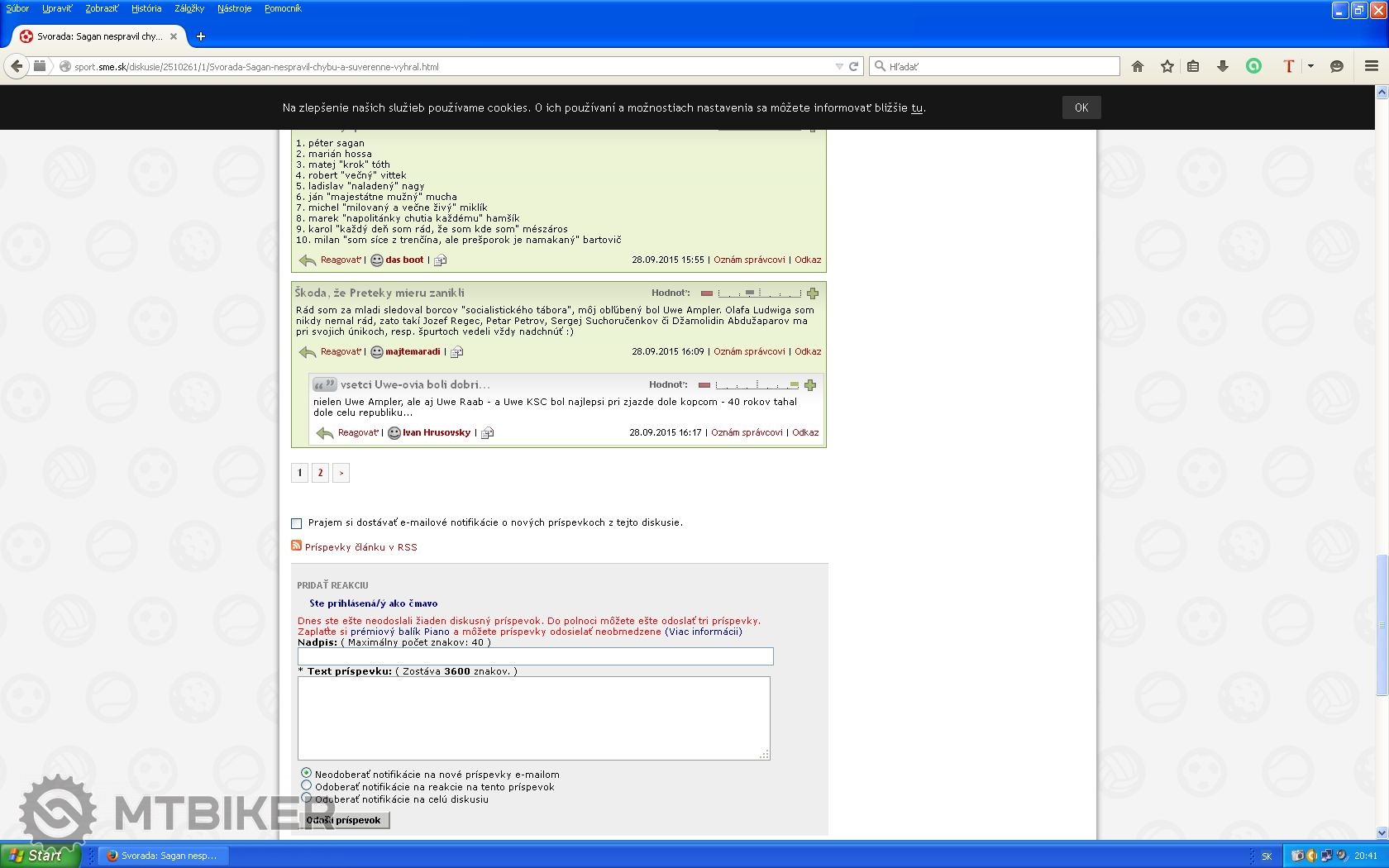This screenshot has width=1389, height=868.
Task: Enable e-mail notifications checkbox for discussion
Action: [x=297, y=523]
